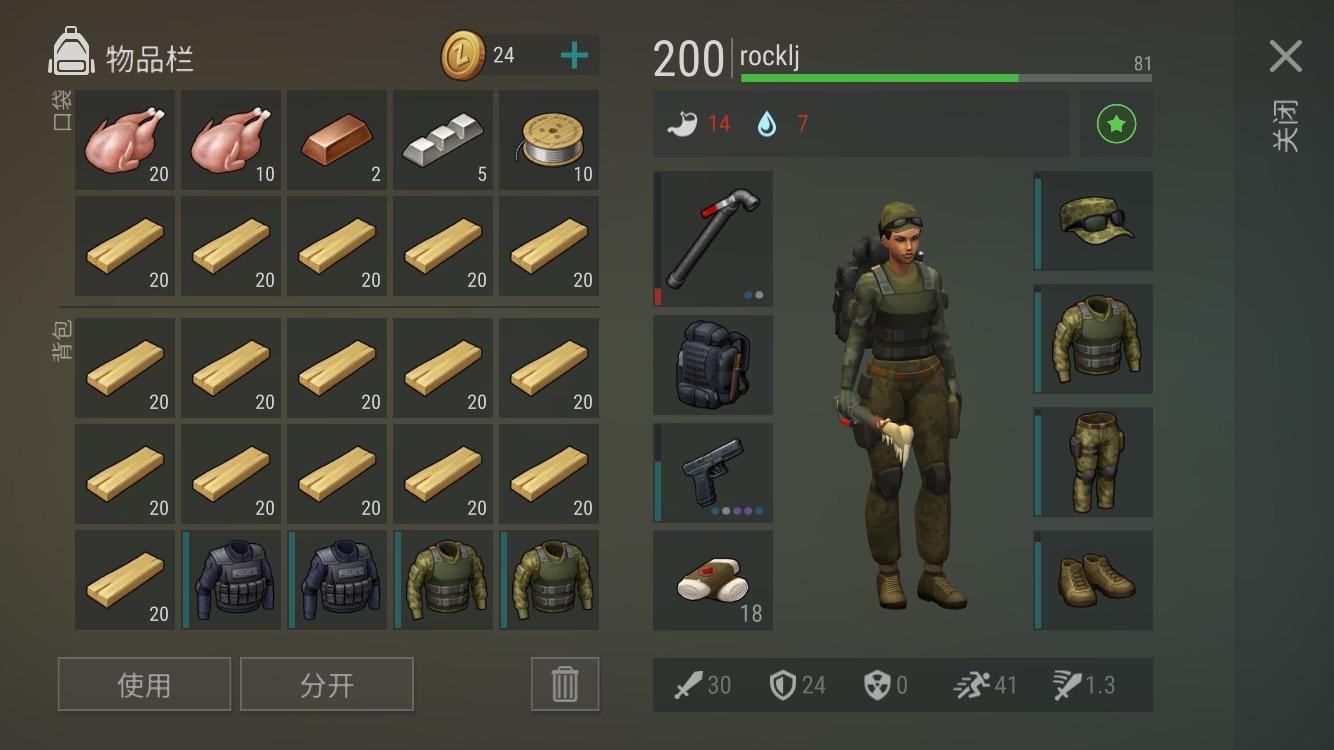This screenshot has height=750, width=1334.
Task: Select the pistol in weapon slot
Action: [713, 472]
